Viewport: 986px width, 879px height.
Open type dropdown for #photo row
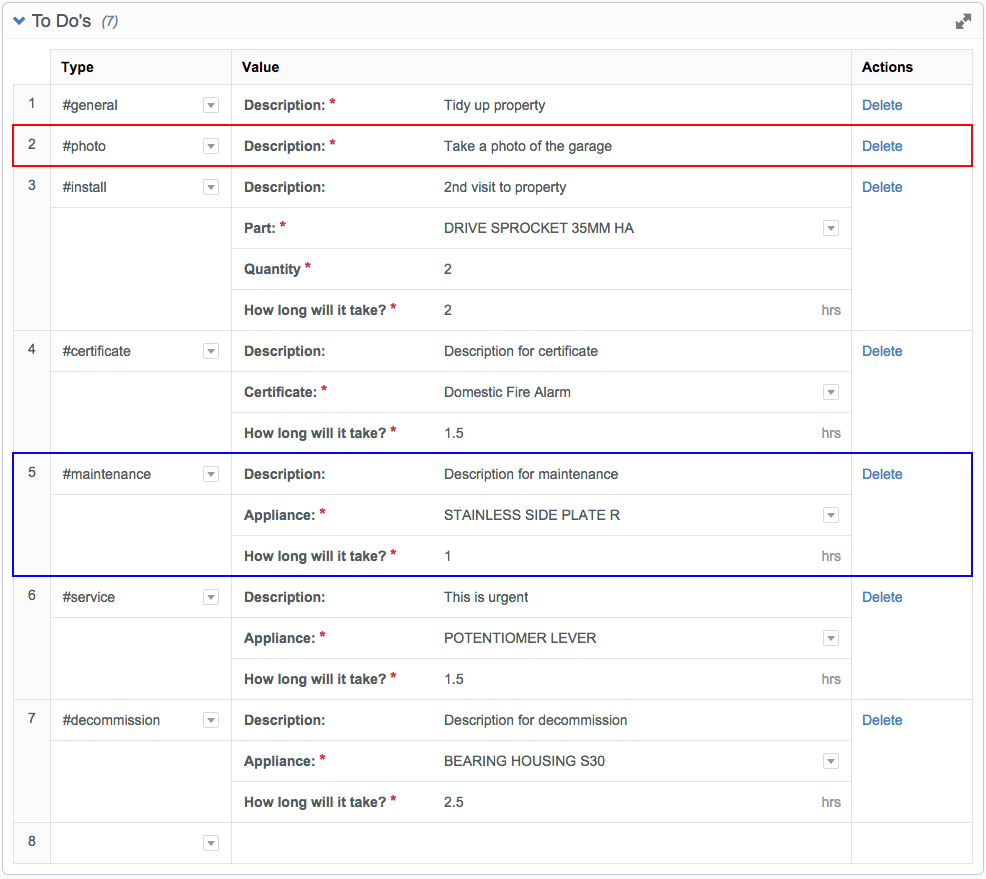(211, 146)
